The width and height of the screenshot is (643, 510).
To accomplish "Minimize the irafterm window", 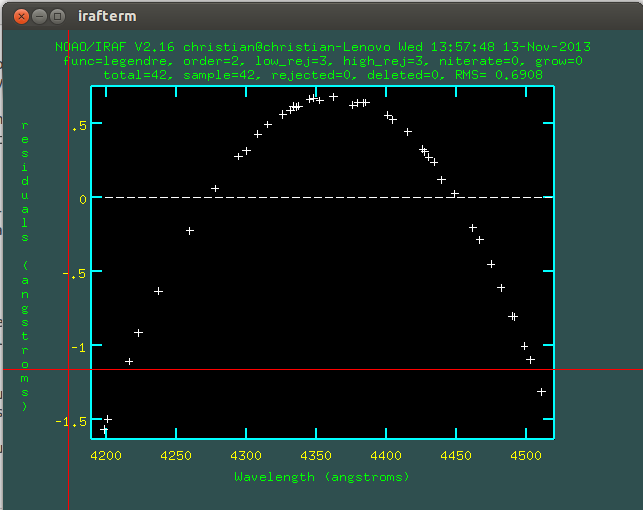I will (x=38, y=16).
